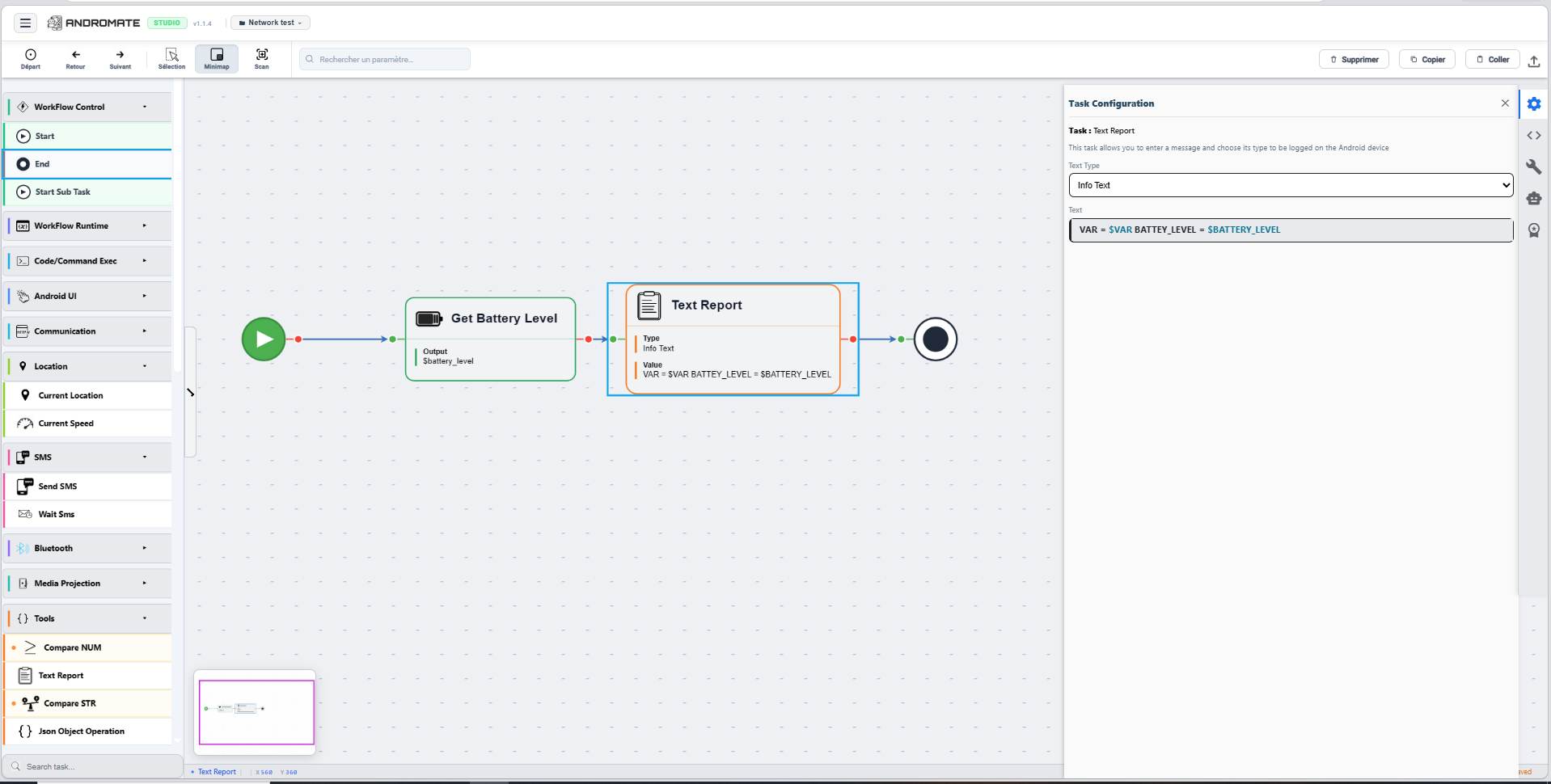Click the End node on canvas
Viewport: 1551px width, 784px height.
tap(936, 339)
